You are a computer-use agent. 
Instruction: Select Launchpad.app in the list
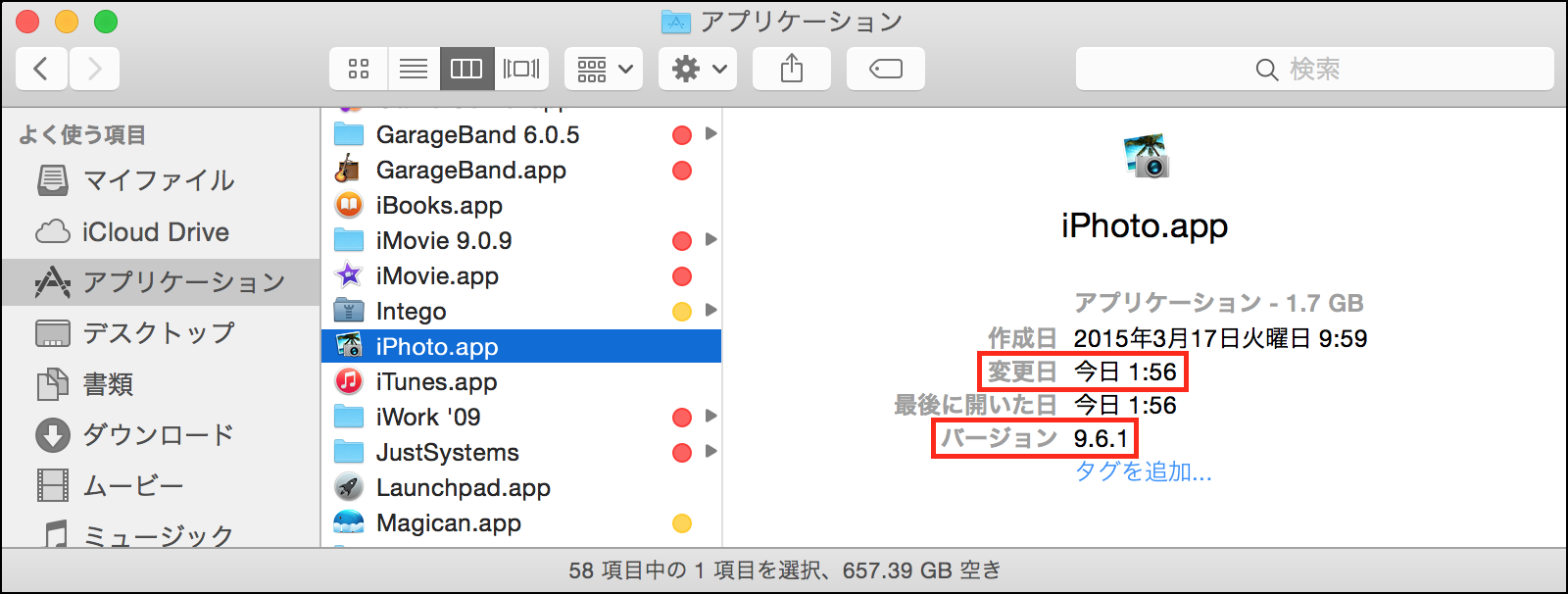coord(521,487)
